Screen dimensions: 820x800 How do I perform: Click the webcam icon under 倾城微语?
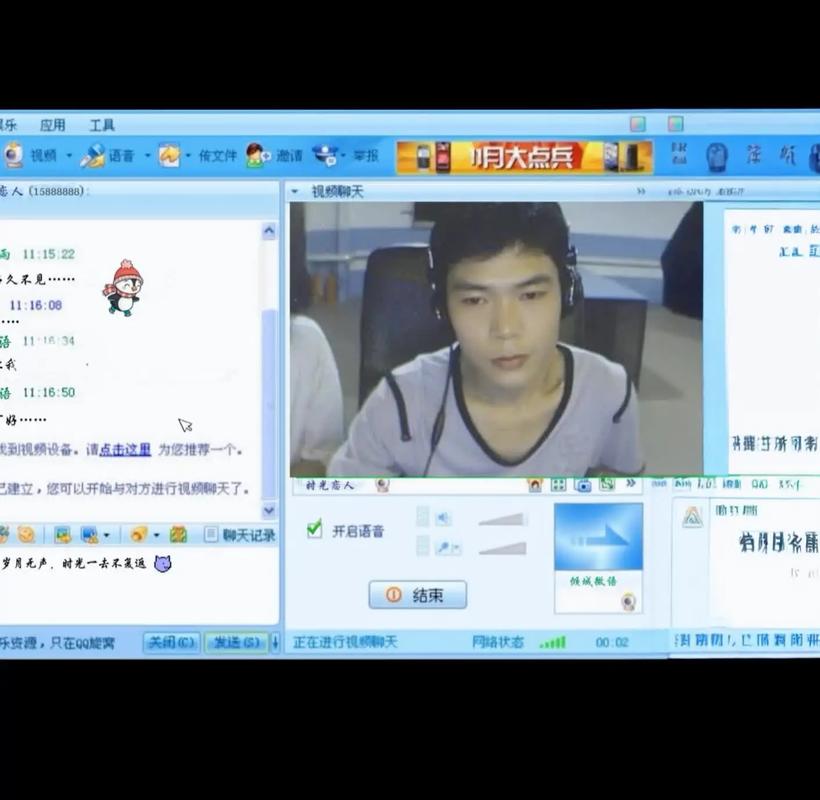click(629, 601)
